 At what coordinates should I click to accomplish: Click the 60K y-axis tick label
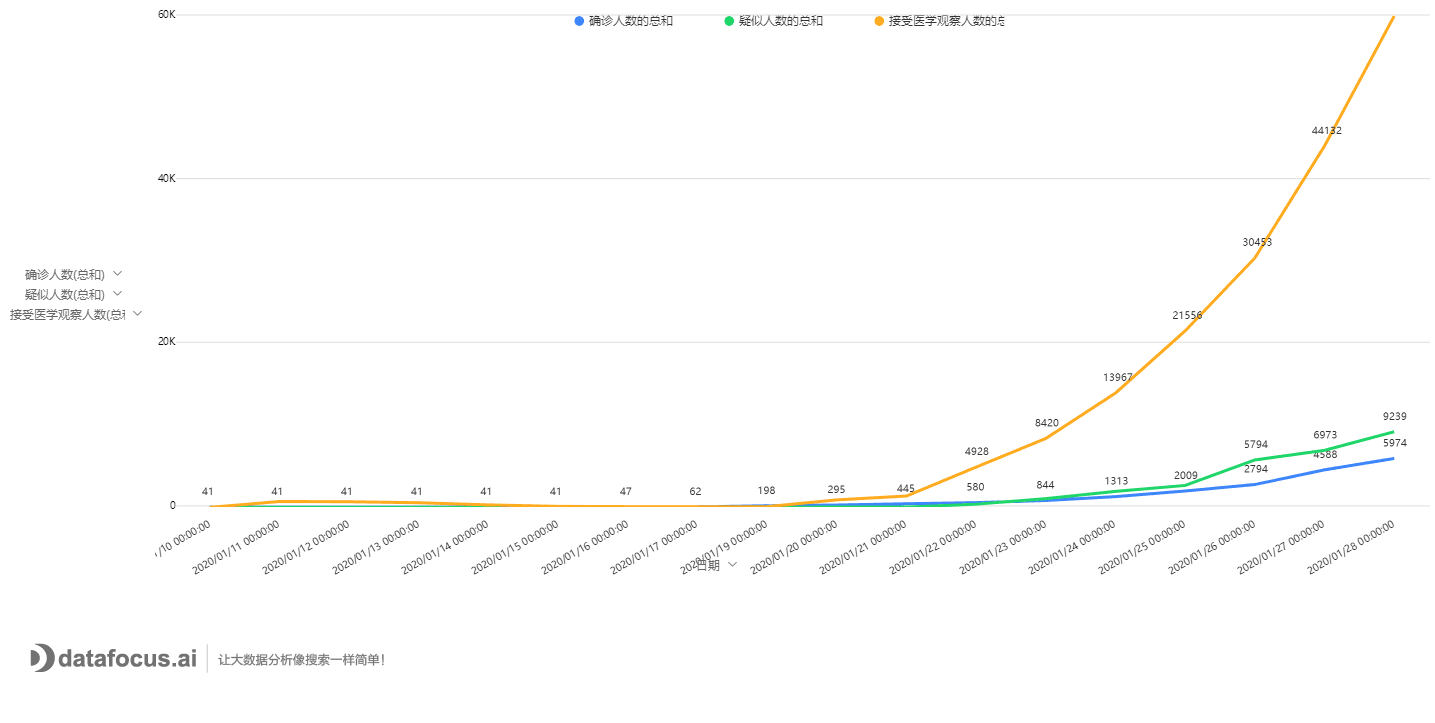click(167, 14)
